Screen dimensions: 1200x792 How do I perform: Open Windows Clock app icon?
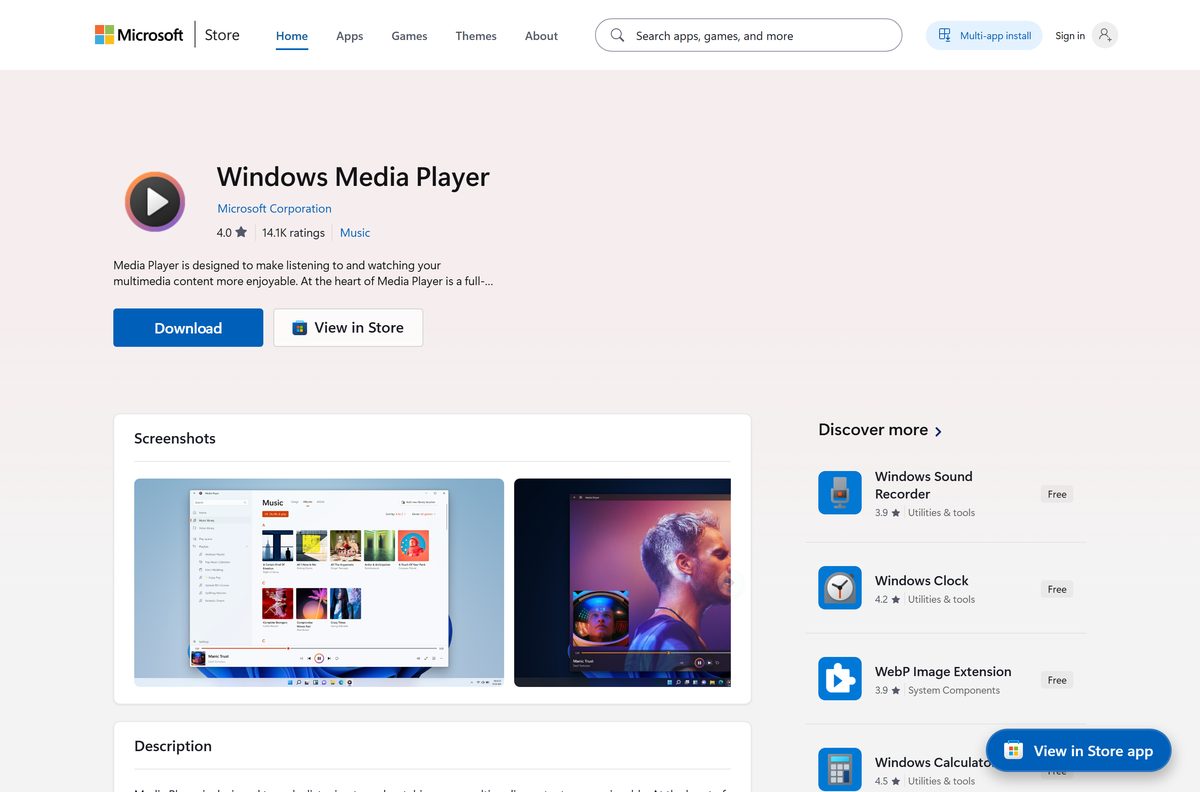coord(840,588)
